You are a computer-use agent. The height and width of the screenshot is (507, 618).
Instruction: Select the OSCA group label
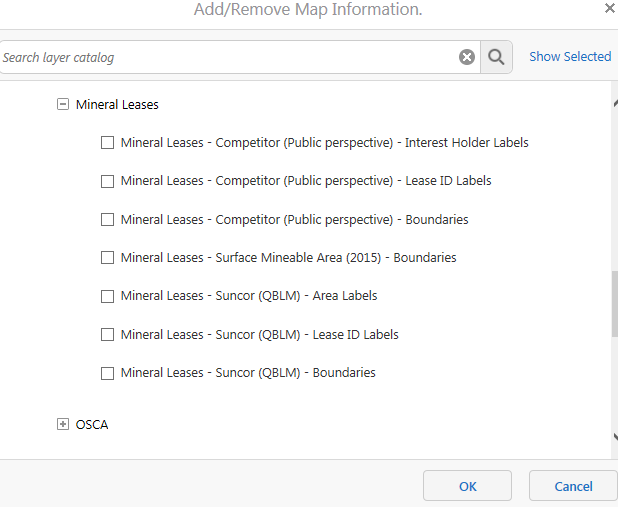click(x=92, y=425)
